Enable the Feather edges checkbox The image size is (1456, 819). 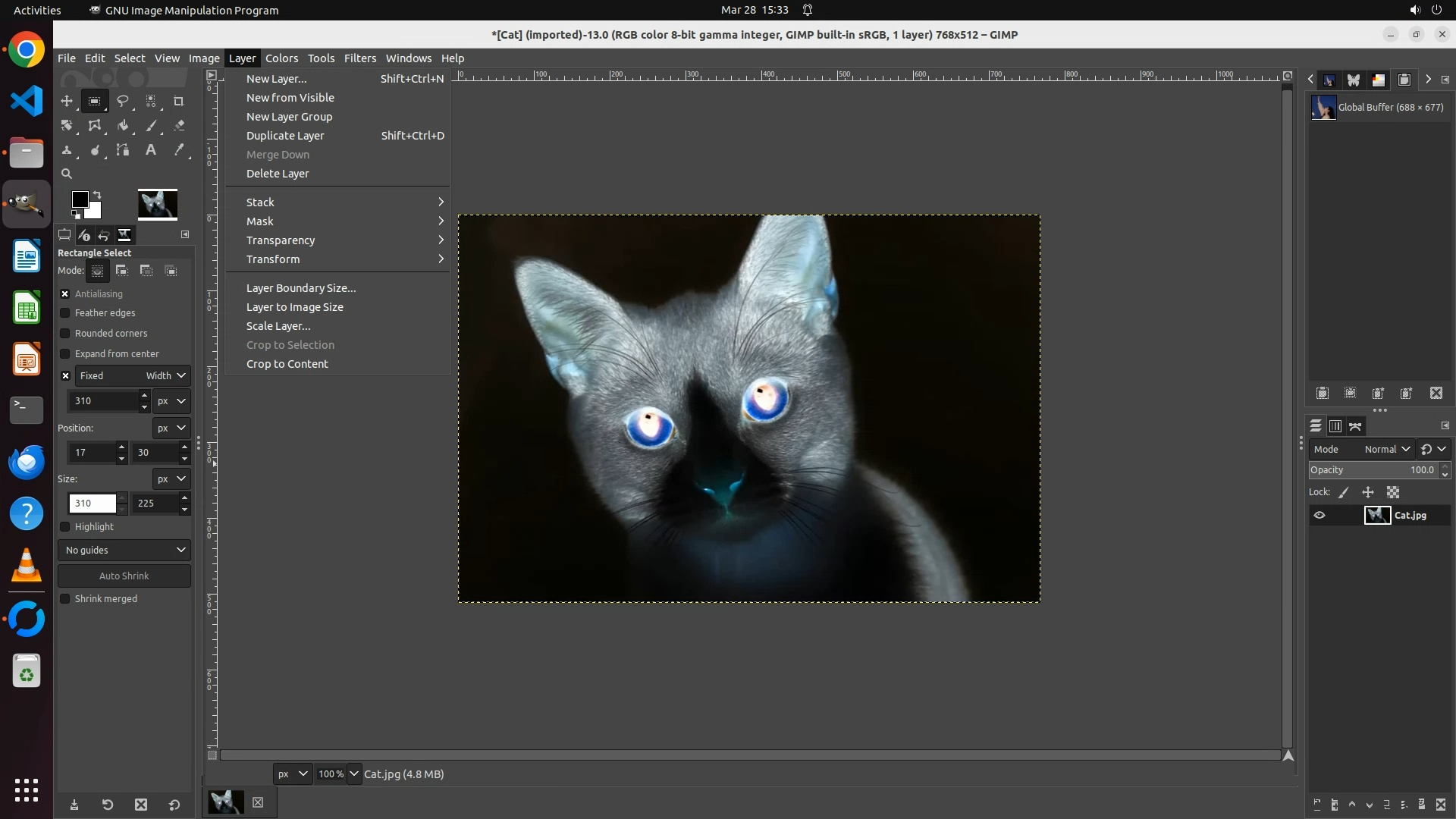[x=65, y=313]
